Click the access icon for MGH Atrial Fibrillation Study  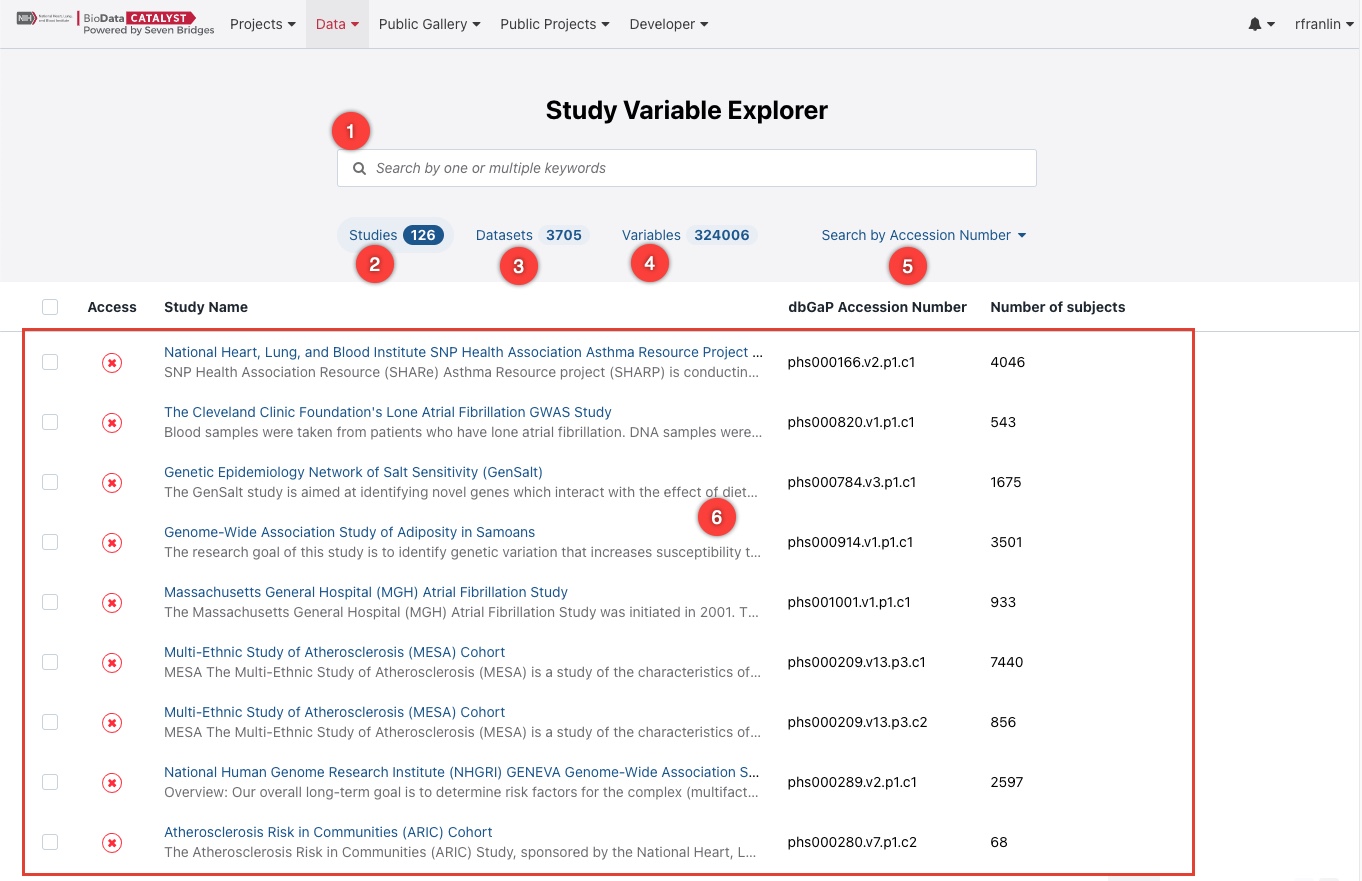[x=112, y=602]
